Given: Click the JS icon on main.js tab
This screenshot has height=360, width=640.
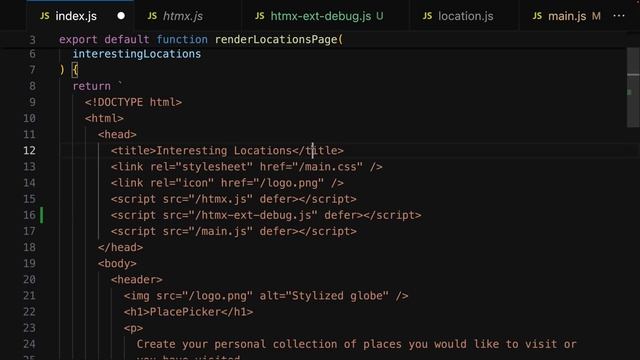Looking at the screenshot, I should (537, 16).
